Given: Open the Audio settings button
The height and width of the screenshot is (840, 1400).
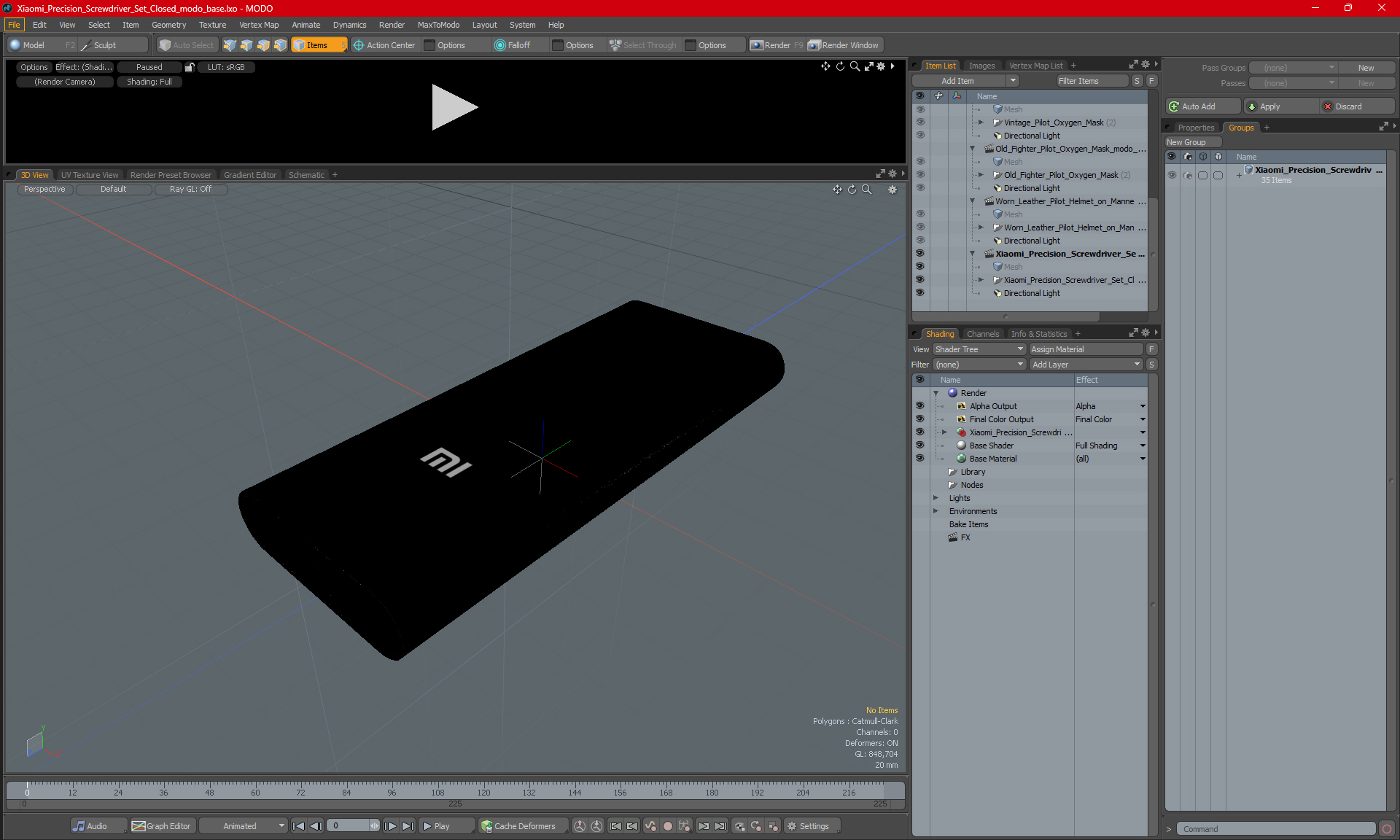Looking at the screenshot, I should pyautogui.click(x=98, y=826).
